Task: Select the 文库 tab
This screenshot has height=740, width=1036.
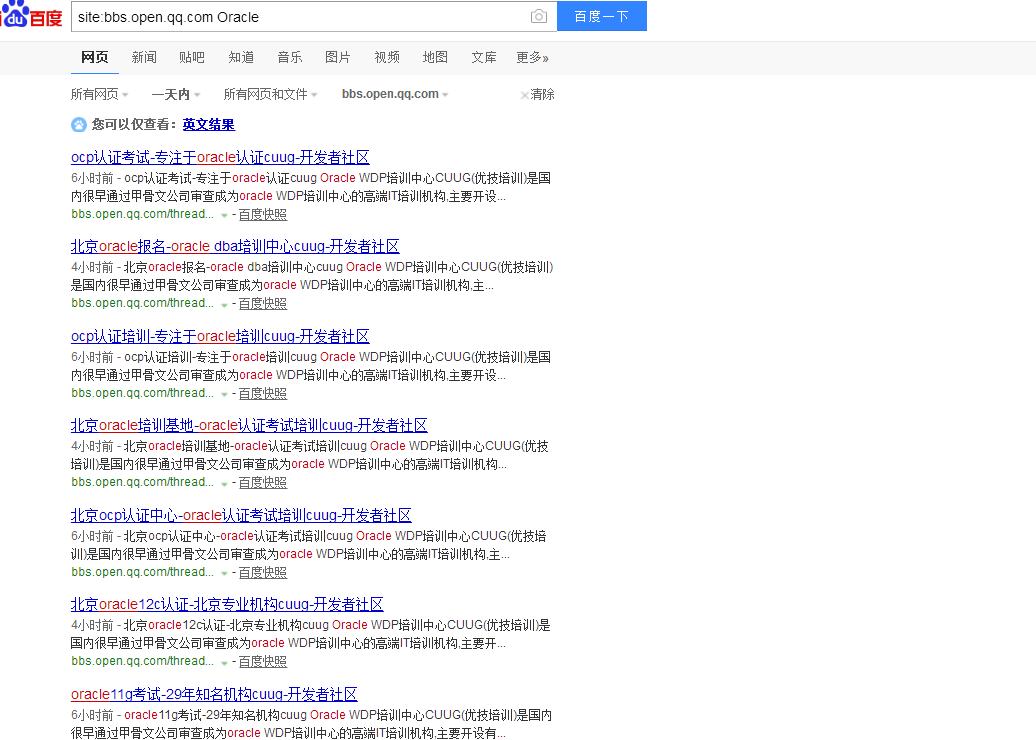Action: tap(483, 57)
